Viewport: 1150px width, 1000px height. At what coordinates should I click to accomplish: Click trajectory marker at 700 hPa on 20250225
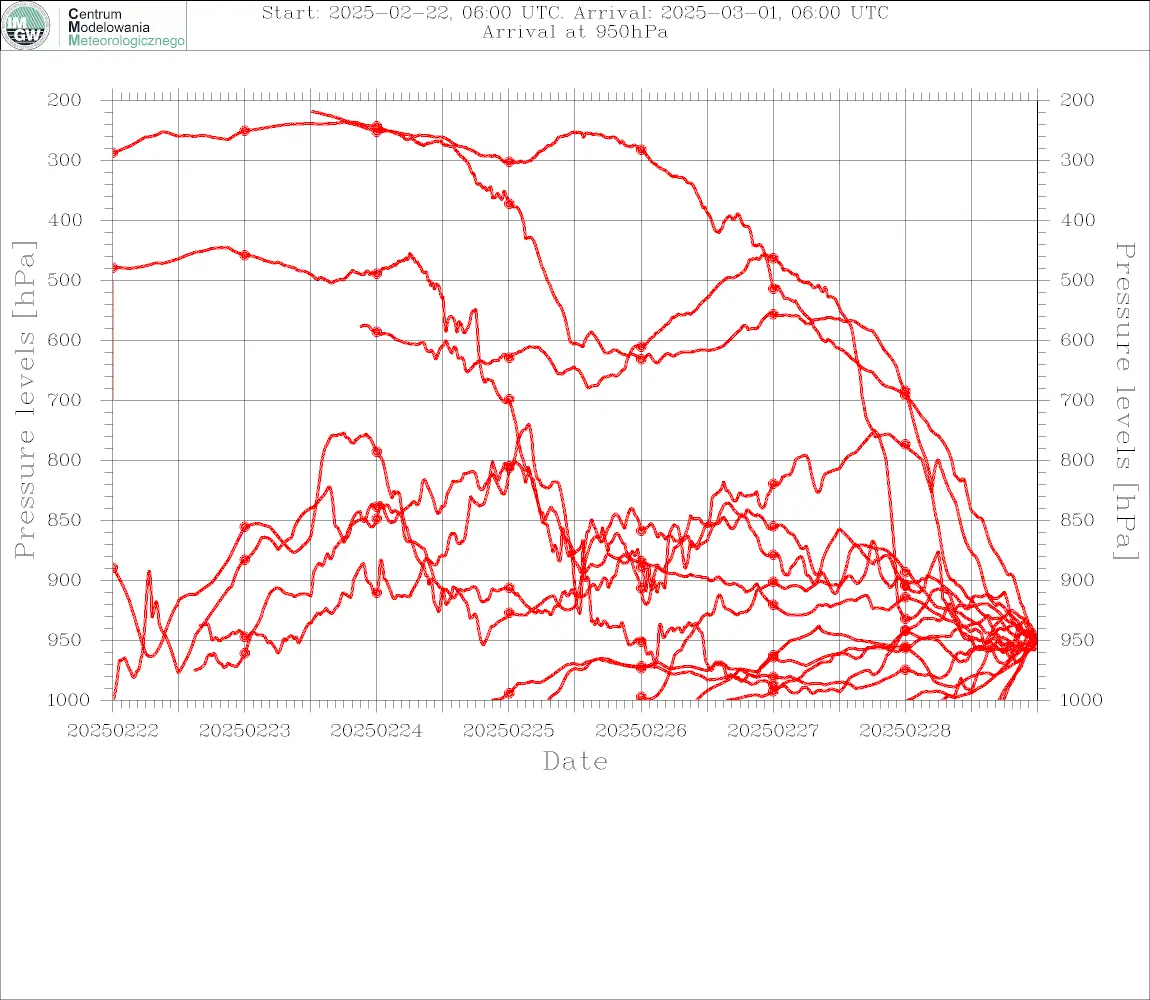tap(509, 400)
